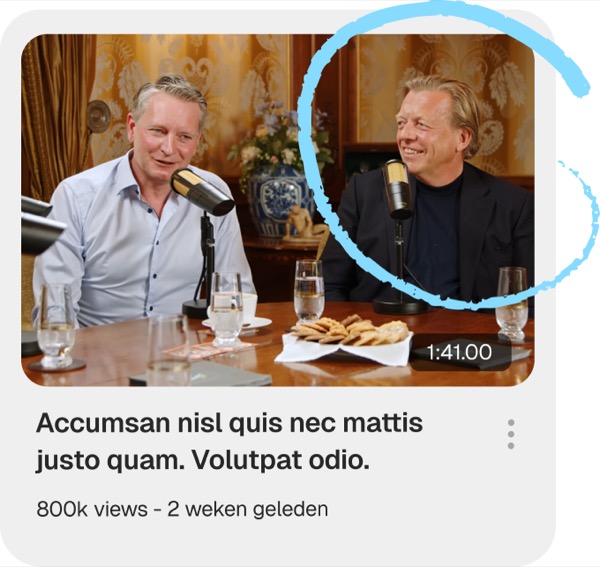This screenshot has width=600, height=567.
Task: Click the small figurine statue beside the vase
Action: (304, 224)
